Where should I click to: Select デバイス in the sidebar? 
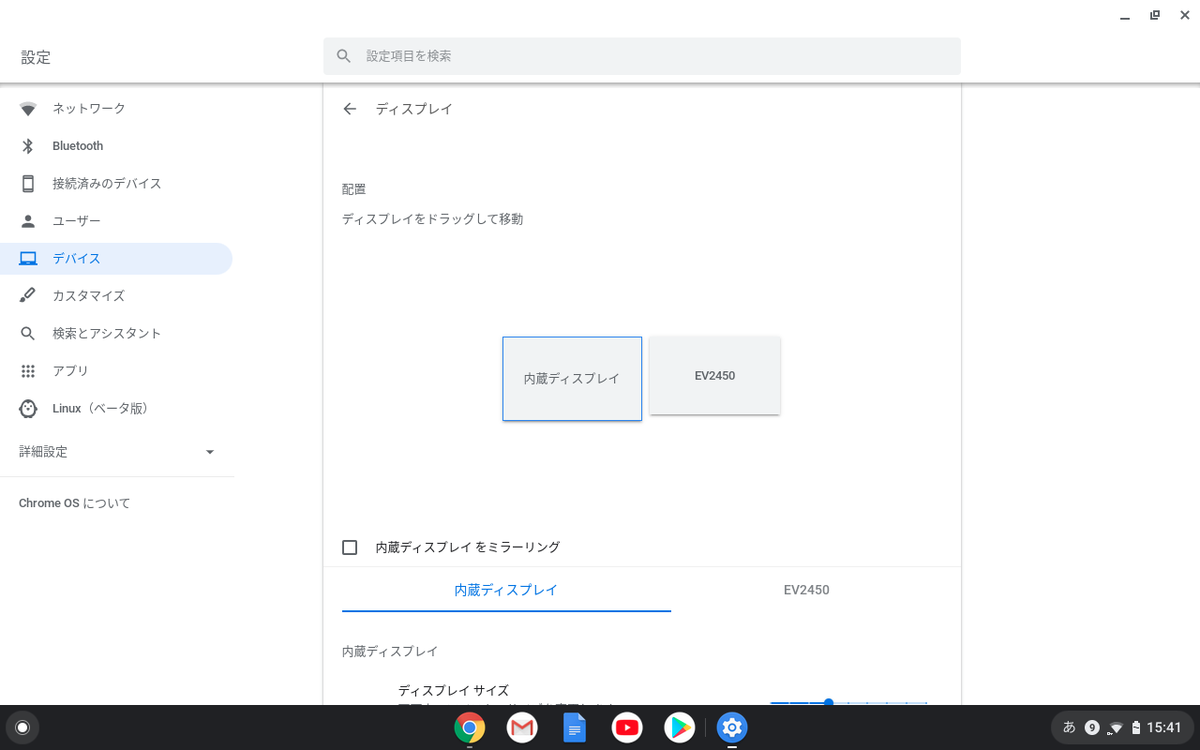click(116, 258)
